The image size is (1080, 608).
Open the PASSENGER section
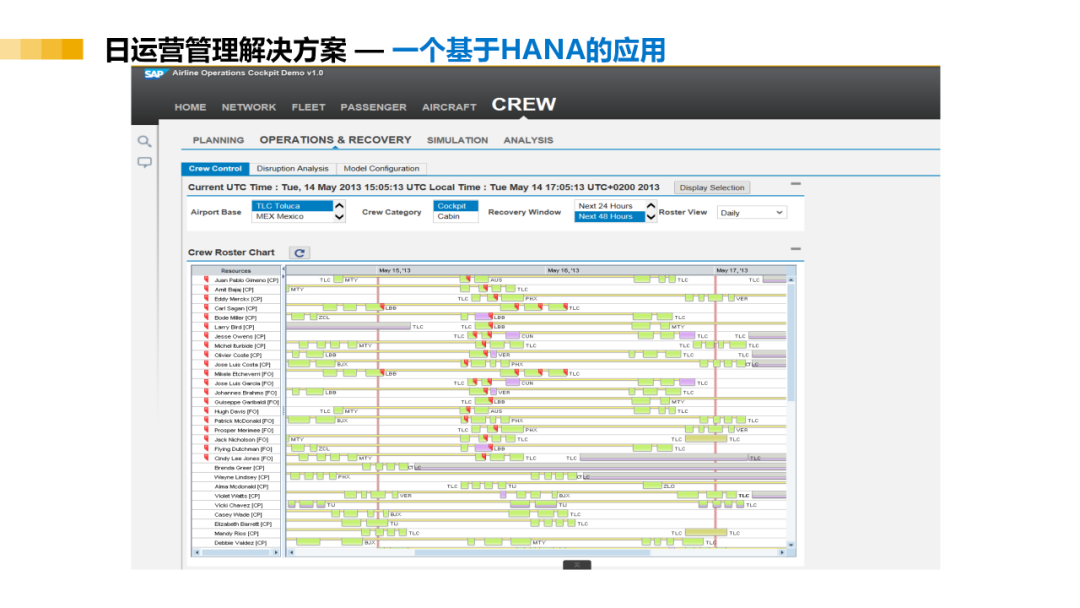[373, 107]
